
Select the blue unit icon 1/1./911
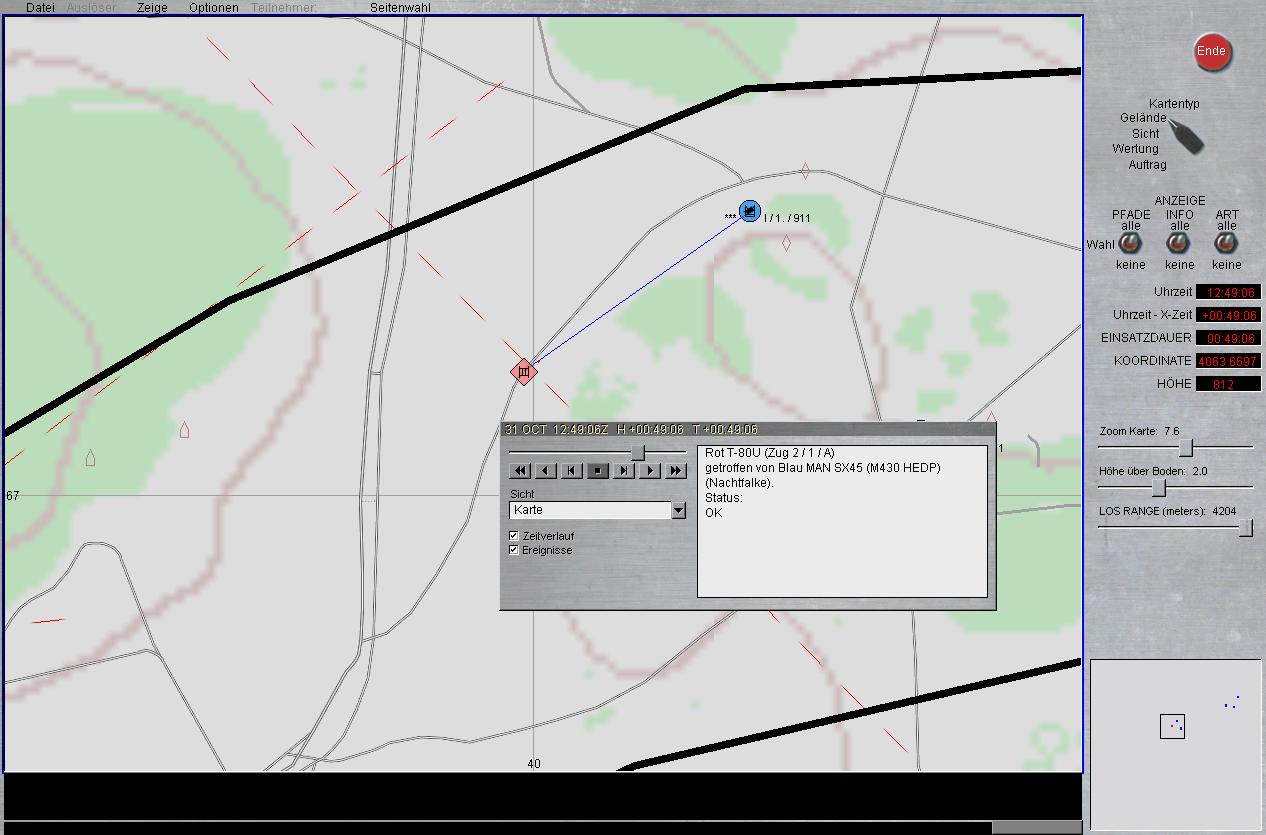pos(749,211)
